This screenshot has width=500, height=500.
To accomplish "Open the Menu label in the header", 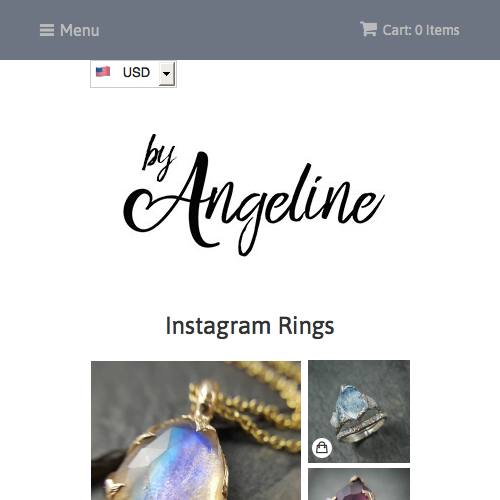I will pos(80,30).
